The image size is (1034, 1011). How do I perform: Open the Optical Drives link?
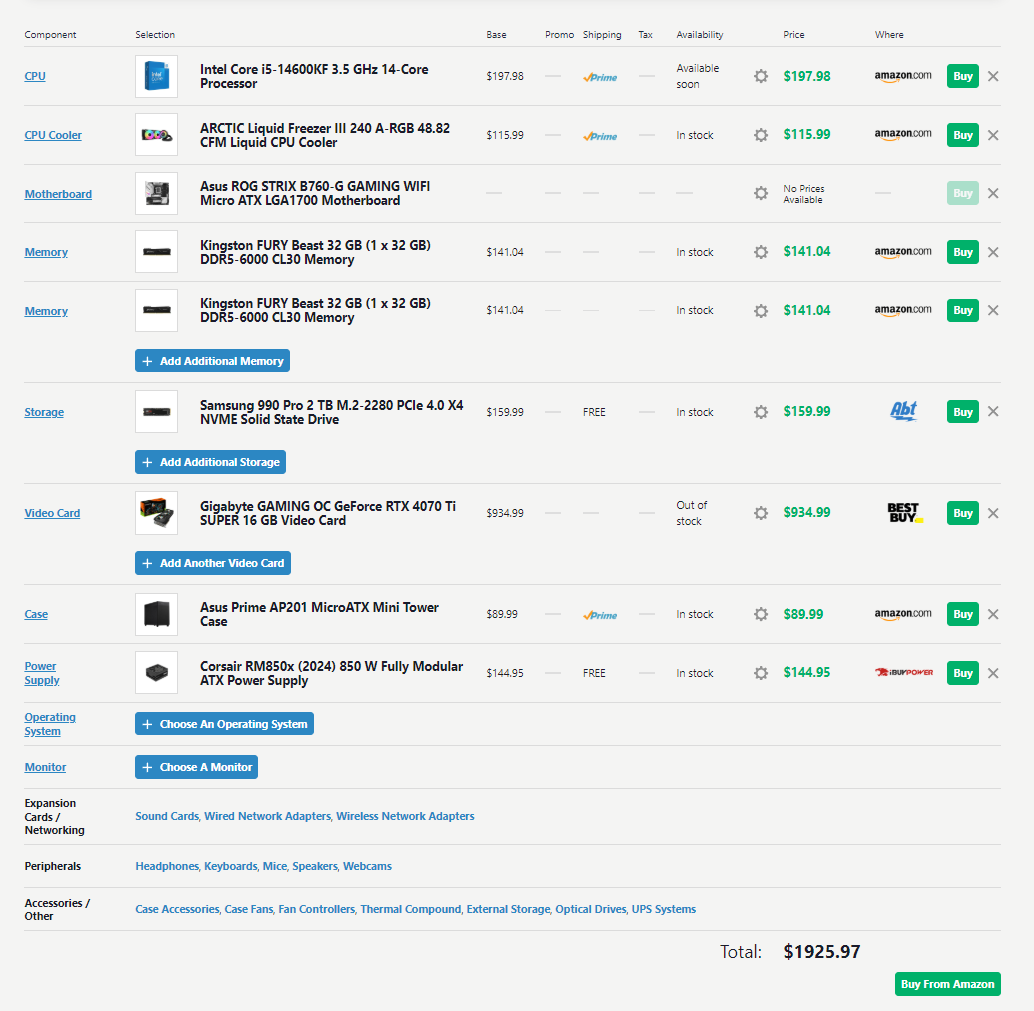pyautogui.click(x=590, y=909)
